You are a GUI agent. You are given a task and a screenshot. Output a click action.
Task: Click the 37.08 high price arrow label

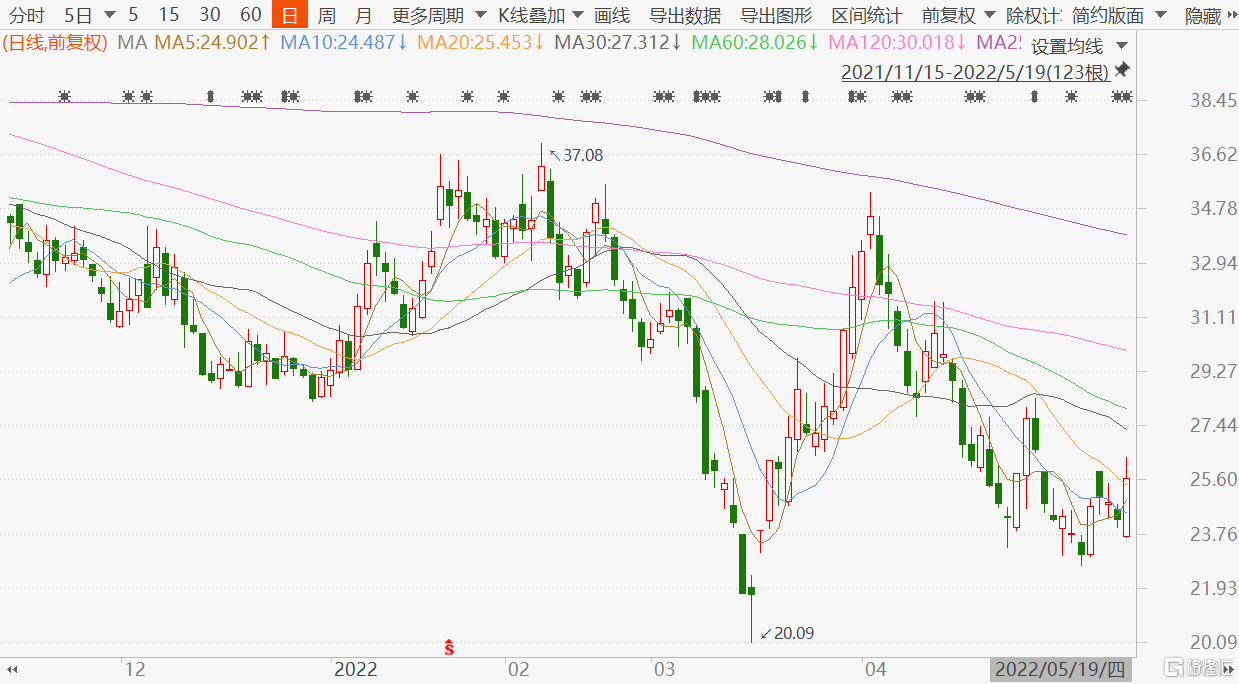(x=576, y=155)
